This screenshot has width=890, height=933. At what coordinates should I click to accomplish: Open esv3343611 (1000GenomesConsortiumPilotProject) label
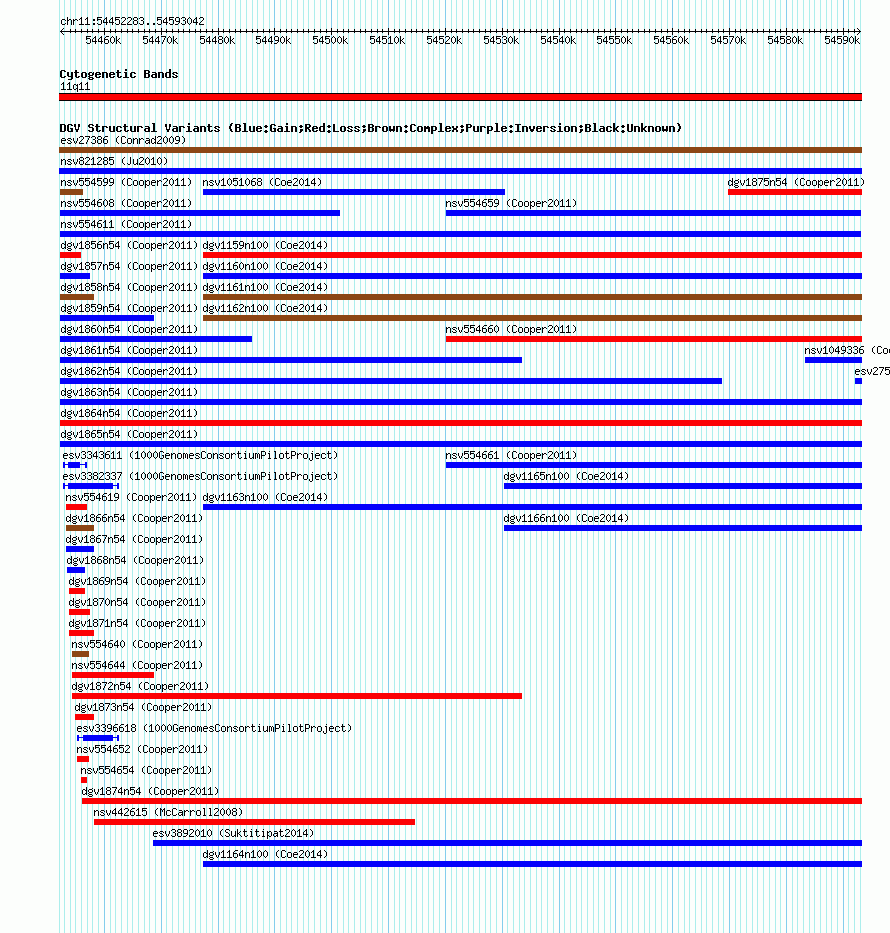click(200, 455)
